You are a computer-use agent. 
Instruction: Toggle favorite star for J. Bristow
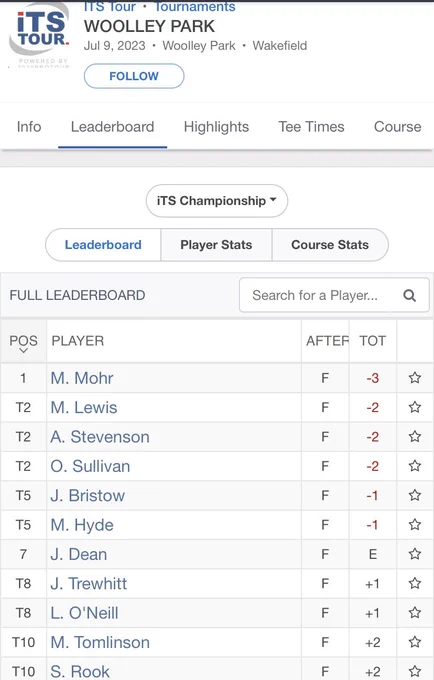tap(414, 495)
